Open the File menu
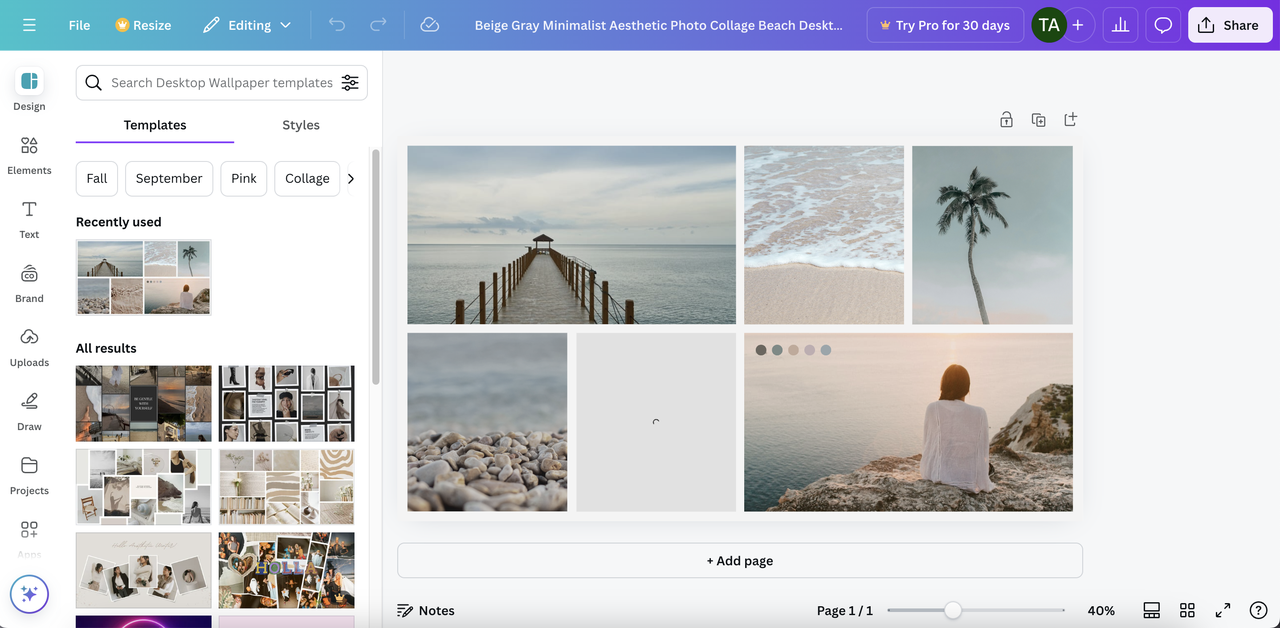Screen dimensions: 1280x628 pyautogui.click(x=79, y=25)
